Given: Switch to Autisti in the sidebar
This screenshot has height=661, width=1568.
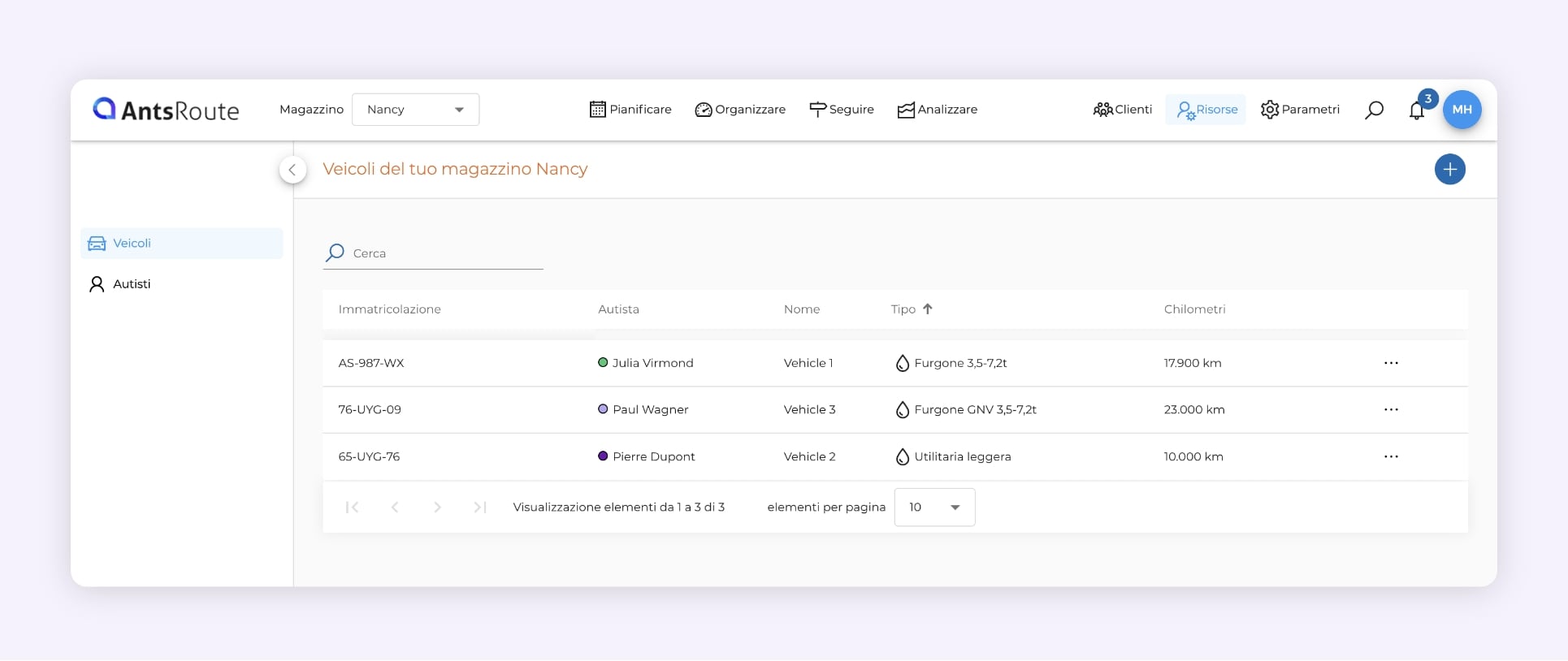Looking at the screenshot, I should pyautogui.click(x=132, y=284).
